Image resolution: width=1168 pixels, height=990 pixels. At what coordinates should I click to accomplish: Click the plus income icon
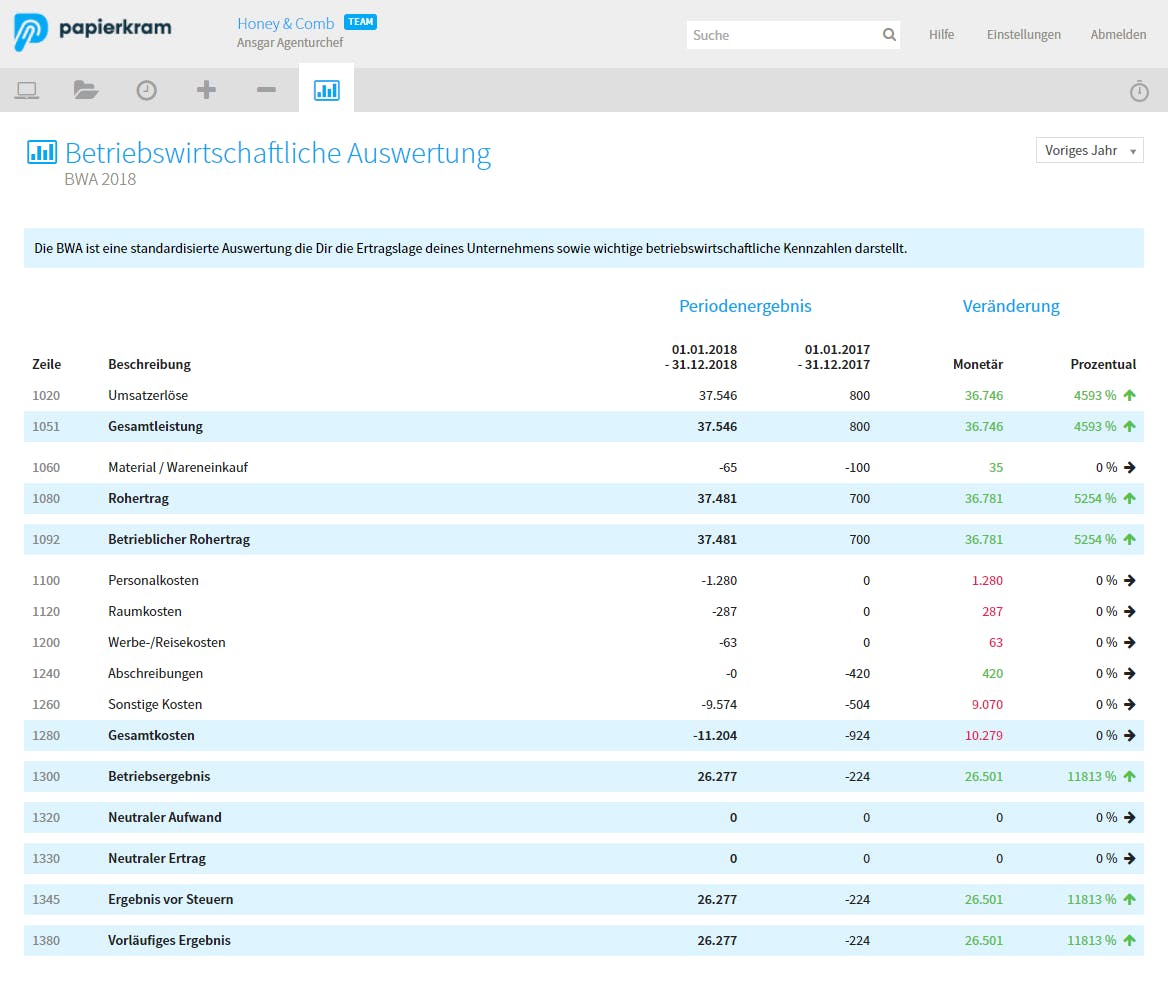click(206, 91)
